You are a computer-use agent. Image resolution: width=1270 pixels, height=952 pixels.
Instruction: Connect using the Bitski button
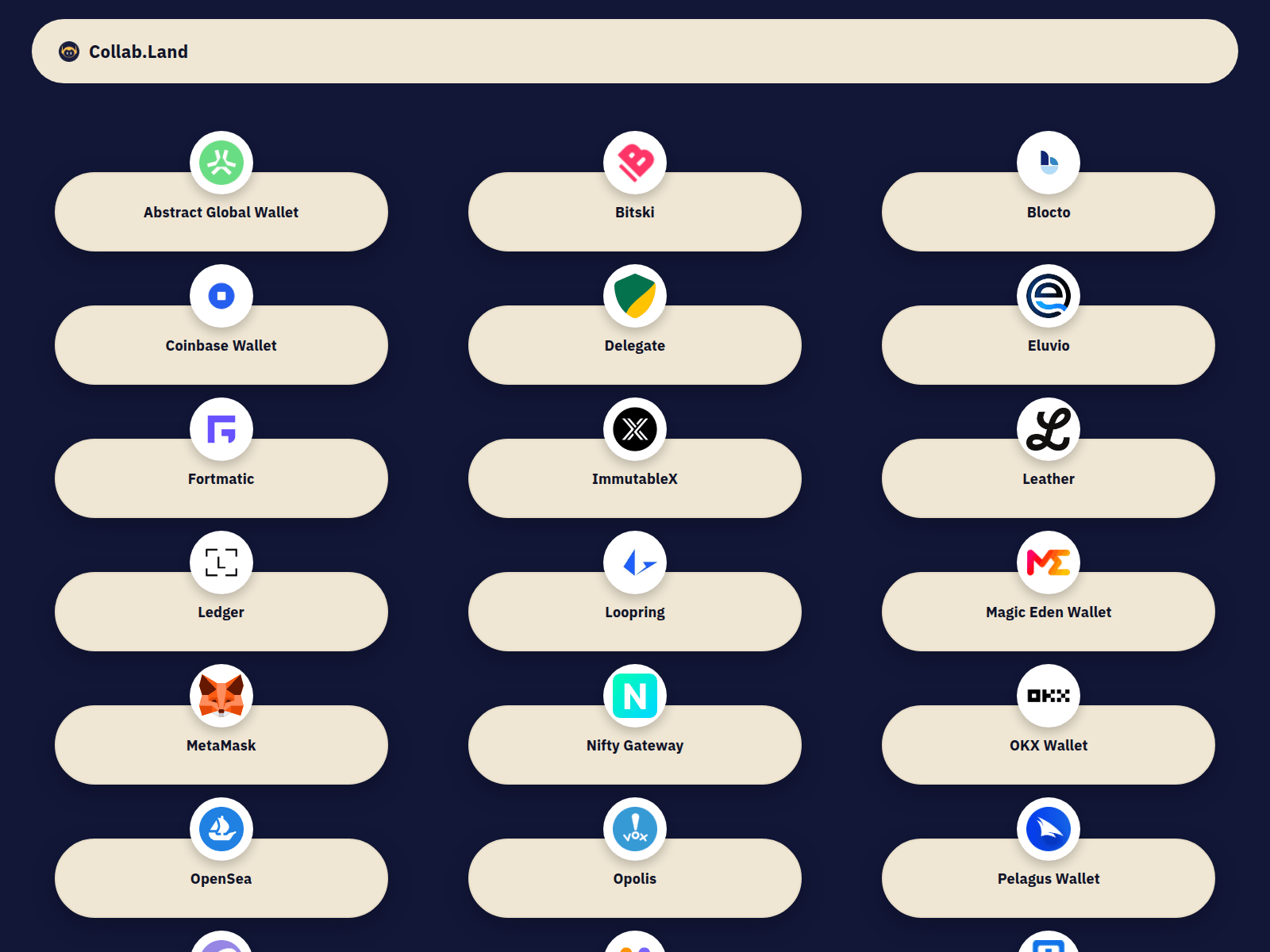click(x=635, y=212)
